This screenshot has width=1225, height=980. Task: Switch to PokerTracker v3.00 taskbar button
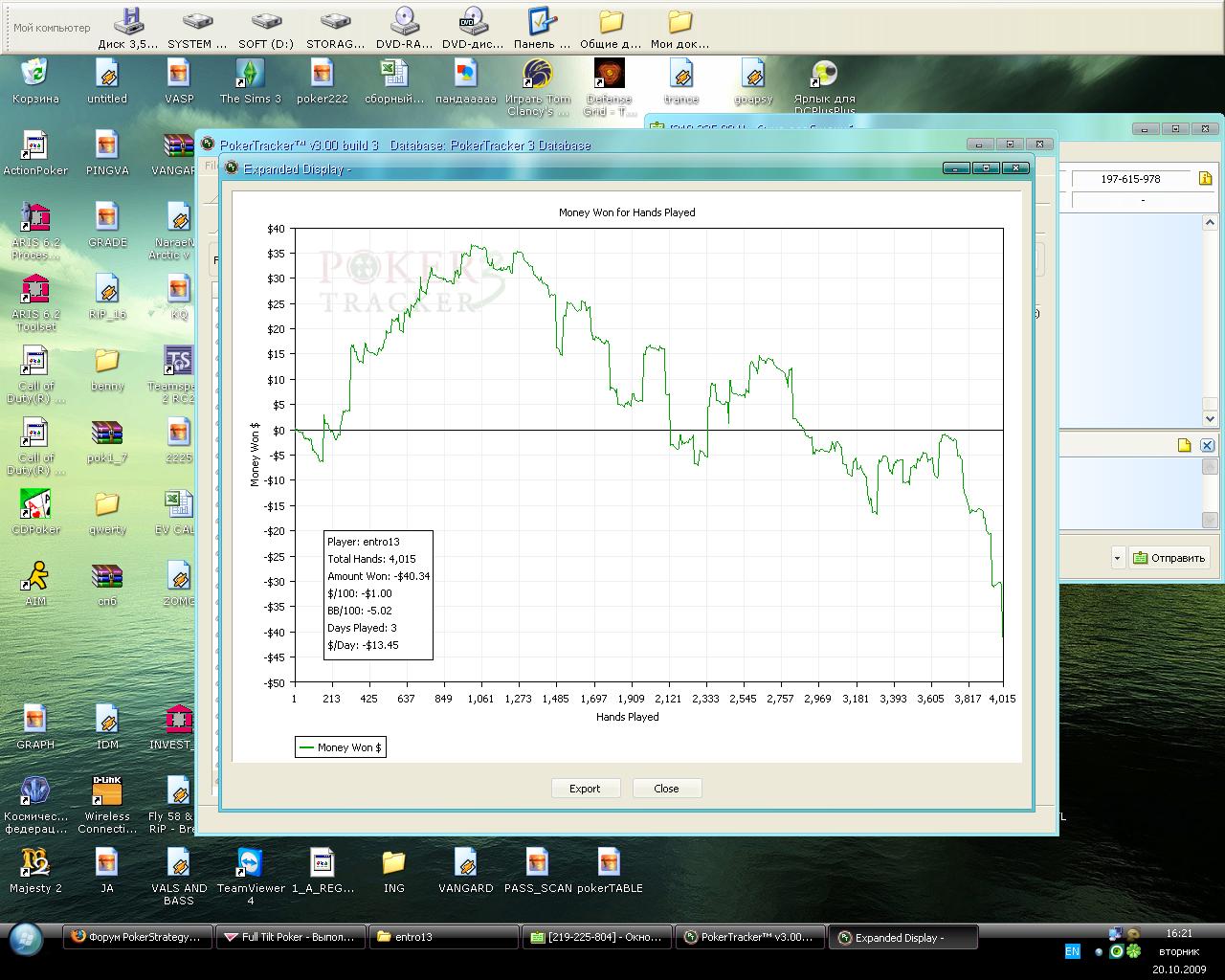[749, 938]
